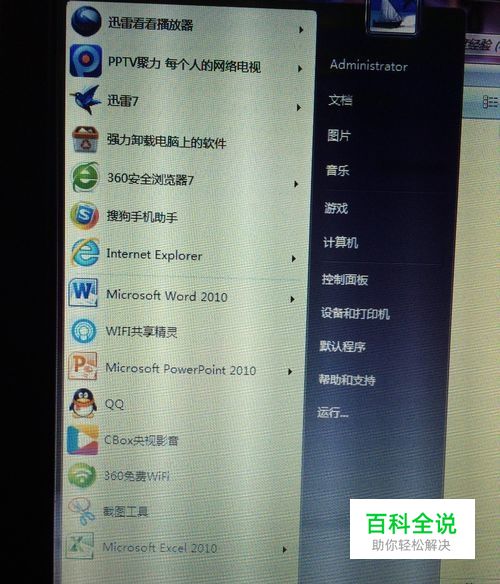Expand PowerPoint 2010 recent files arrow
Screen dimensions: 500x584
point(290,372)
